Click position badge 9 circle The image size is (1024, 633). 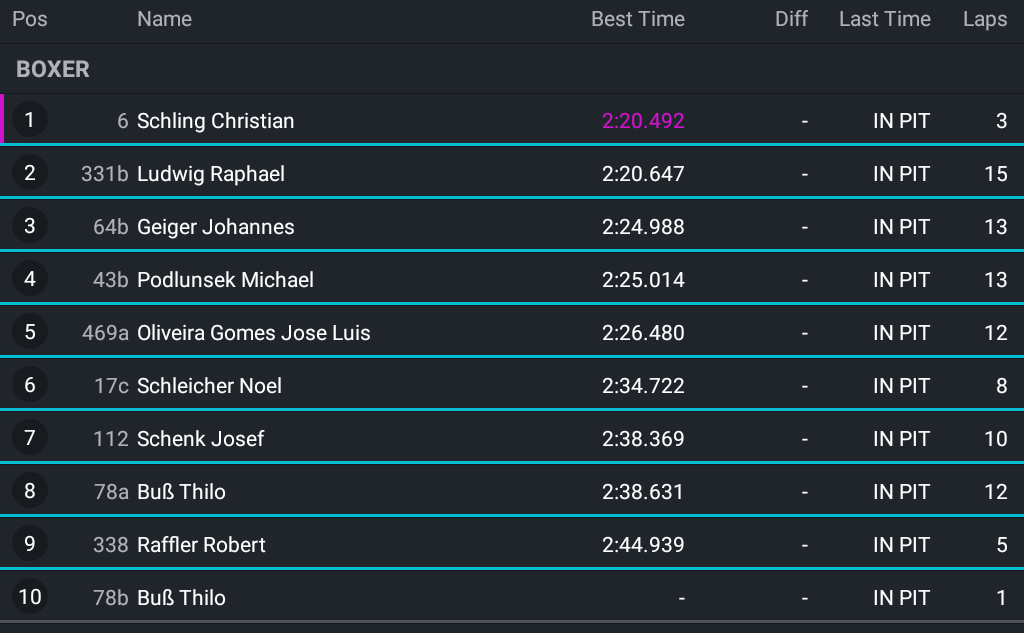click(x=29, y=544)
